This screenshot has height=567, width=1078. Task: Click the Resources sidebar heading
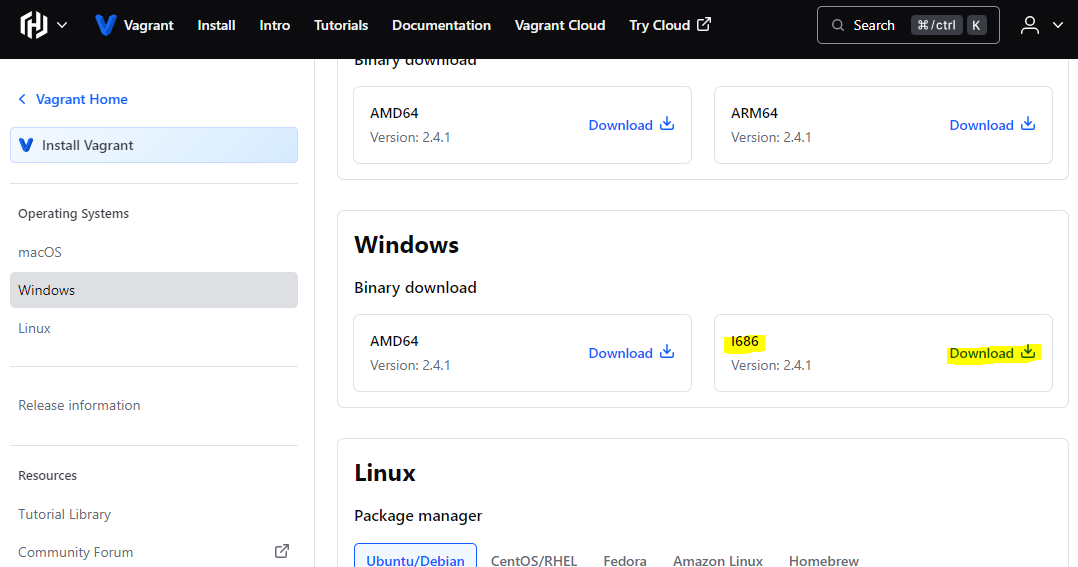coord(47,476)
